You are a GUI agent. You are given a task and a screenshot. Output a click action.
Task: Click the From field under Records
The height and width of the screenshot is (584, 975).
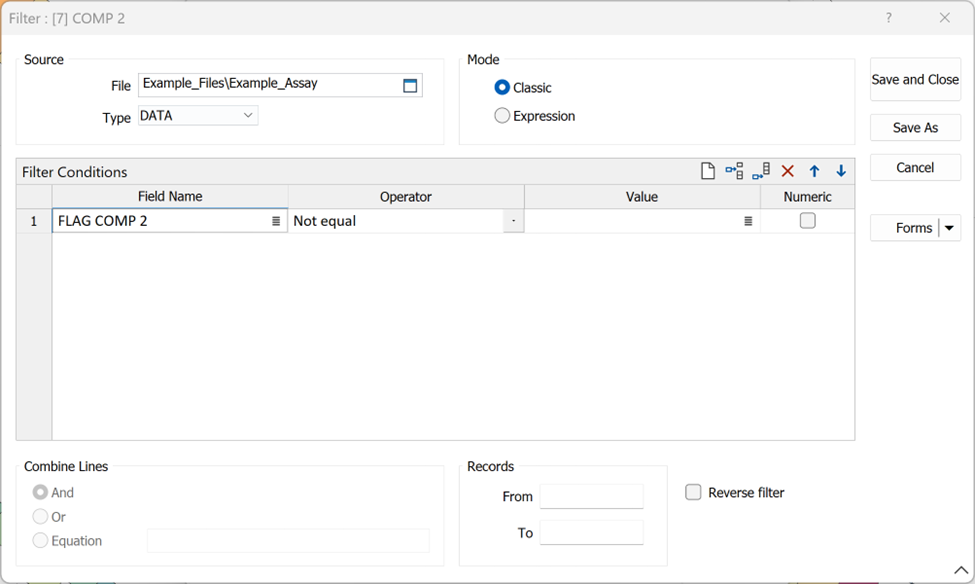[592, 496]
